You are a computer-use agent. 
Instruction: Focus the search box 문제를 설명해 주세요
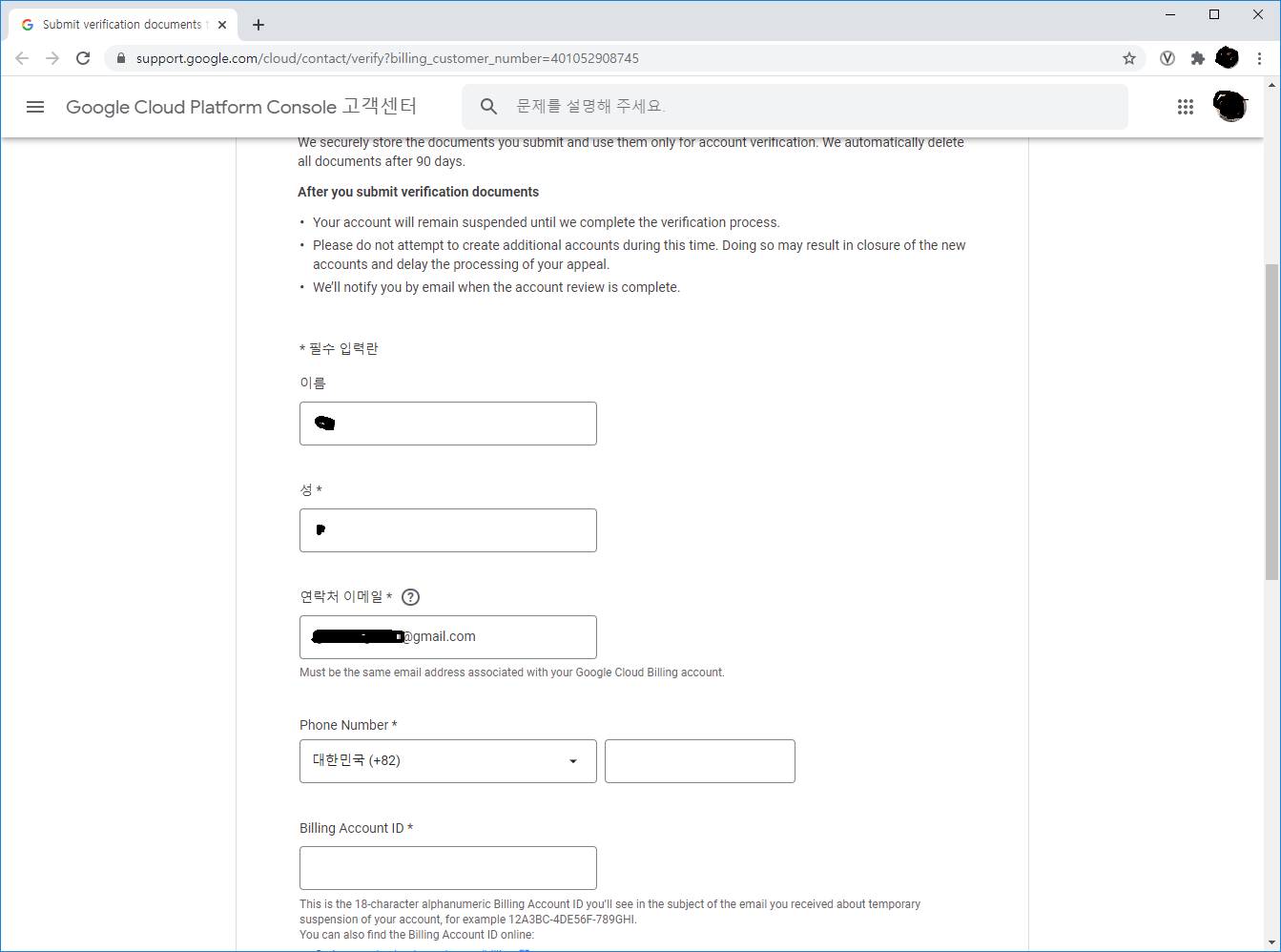point(795,107)
